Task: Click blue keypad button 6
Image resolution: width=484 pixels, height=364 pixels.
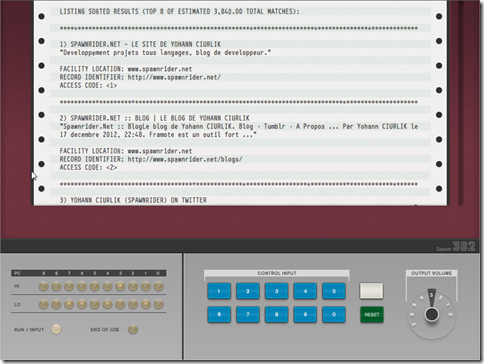Action: click(x=219, y=314)
